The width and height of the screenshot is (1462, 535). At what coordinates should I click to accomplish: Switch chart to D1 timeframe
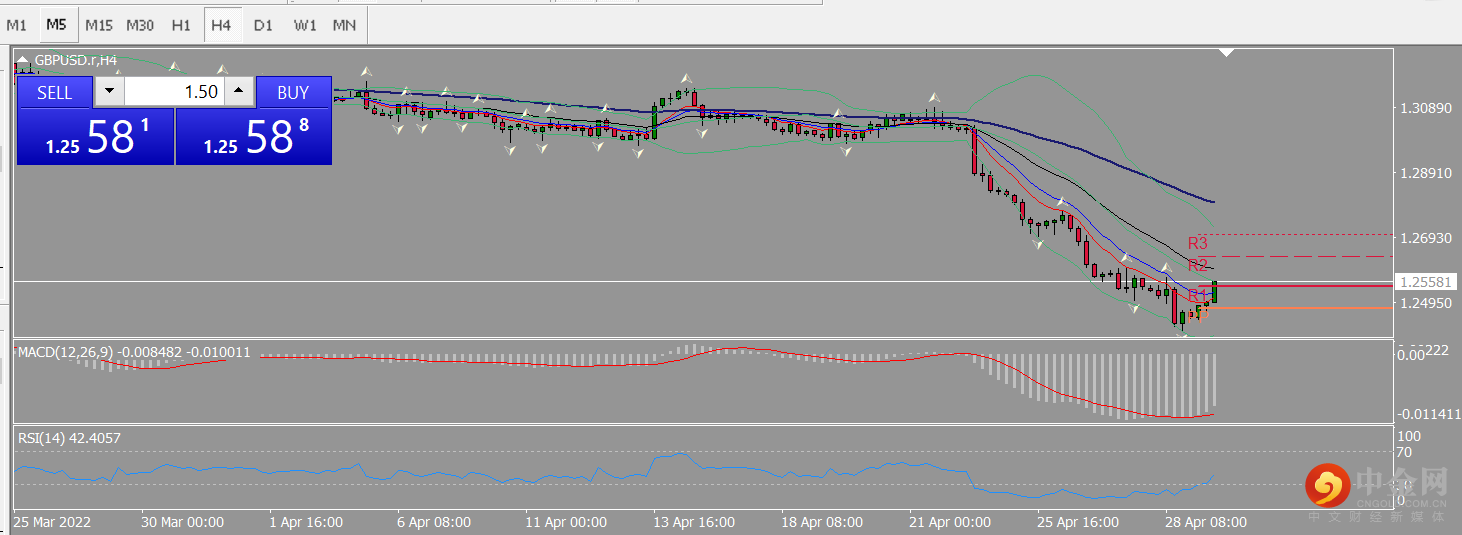[x=263, y=24]
